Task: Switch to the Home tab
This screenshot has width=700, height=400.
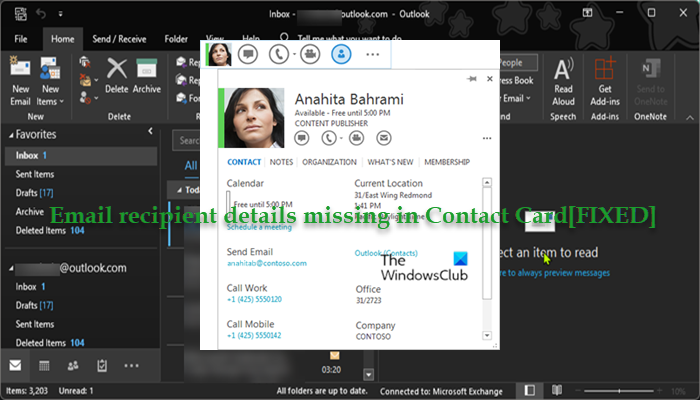Action: coord(62,39)
